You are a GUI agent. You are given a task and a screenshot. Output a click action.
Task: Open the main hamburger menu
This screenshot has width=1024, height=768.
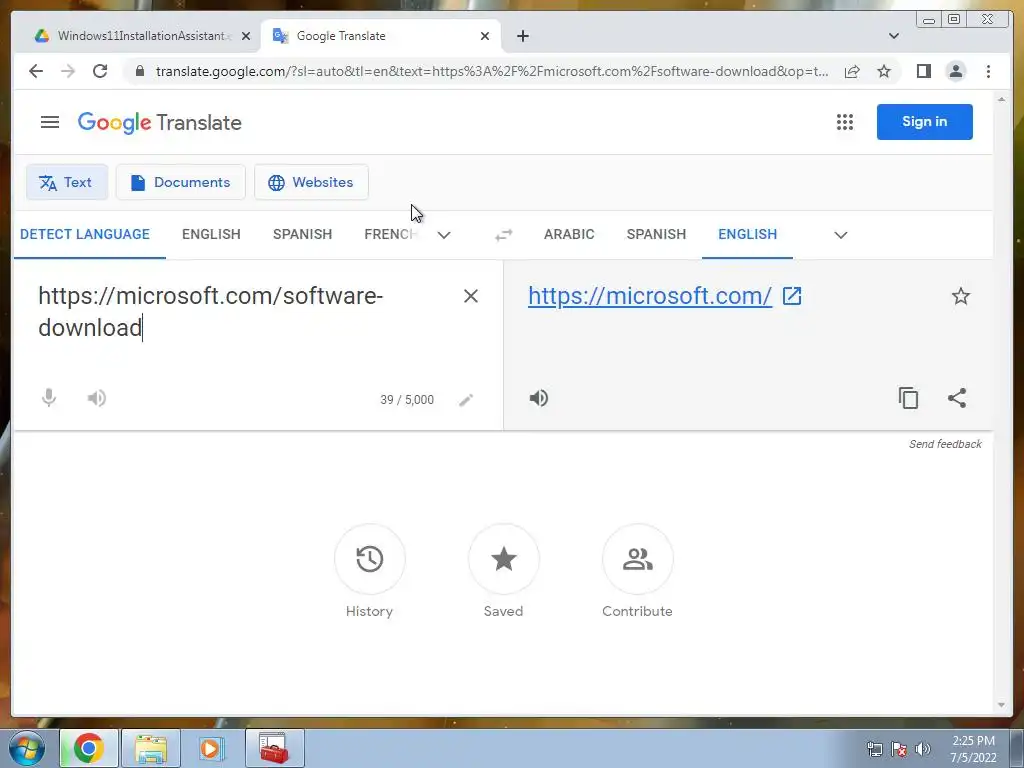tap(50, 122)
